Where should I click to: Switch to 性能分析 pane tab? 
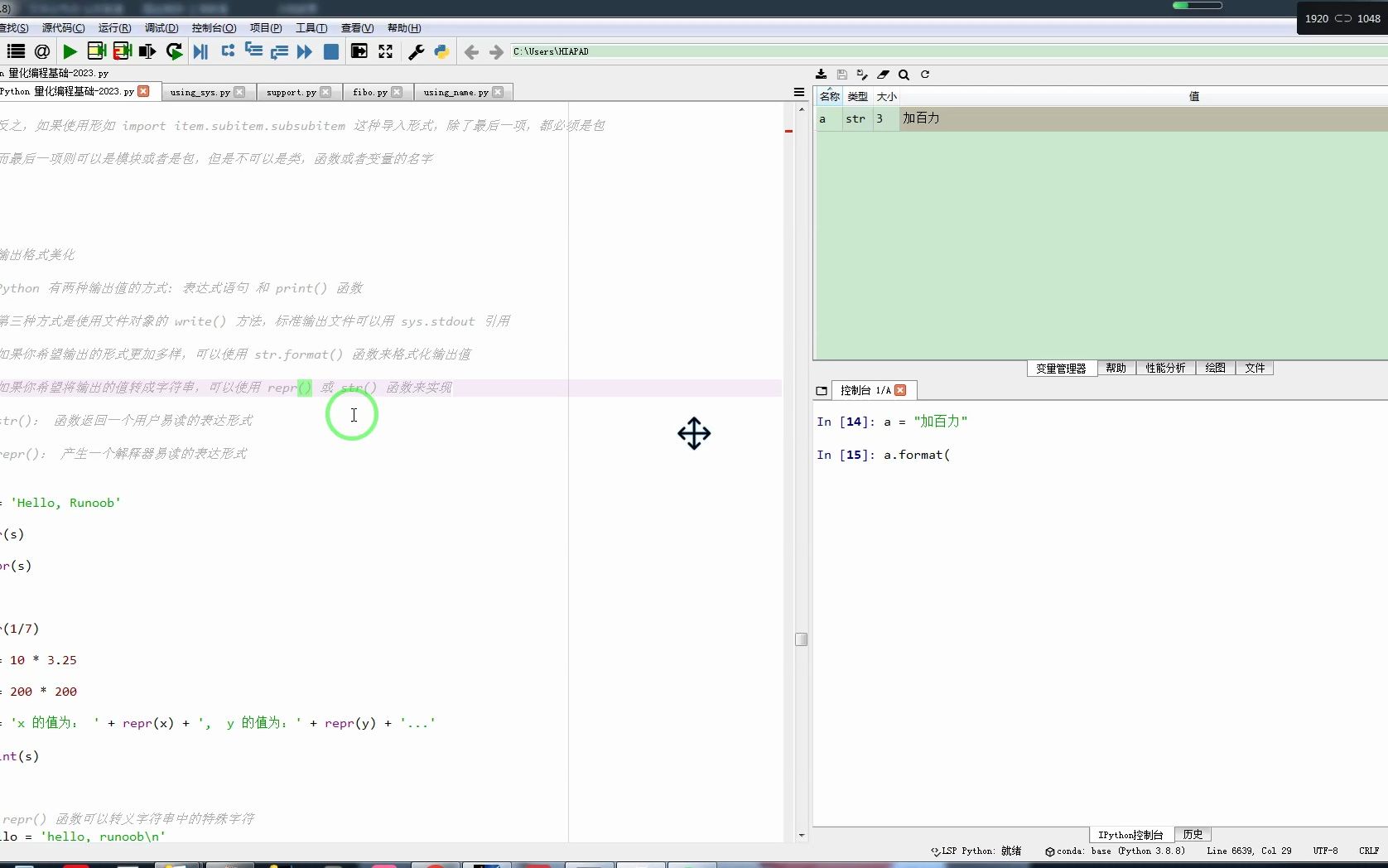coord(1165,369)
